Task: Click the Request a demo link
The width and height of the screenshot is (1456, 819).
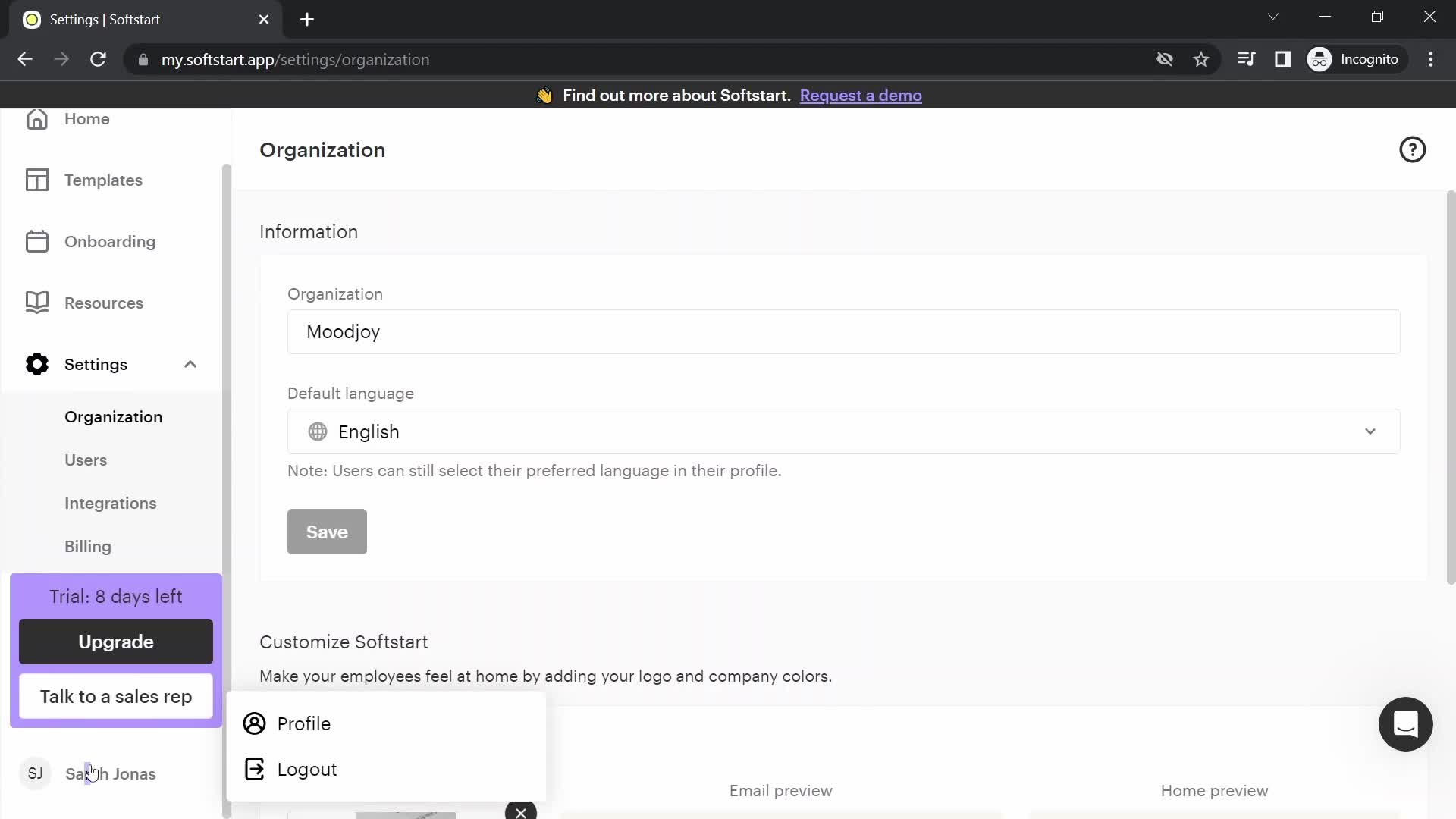Action: (861, 95)
